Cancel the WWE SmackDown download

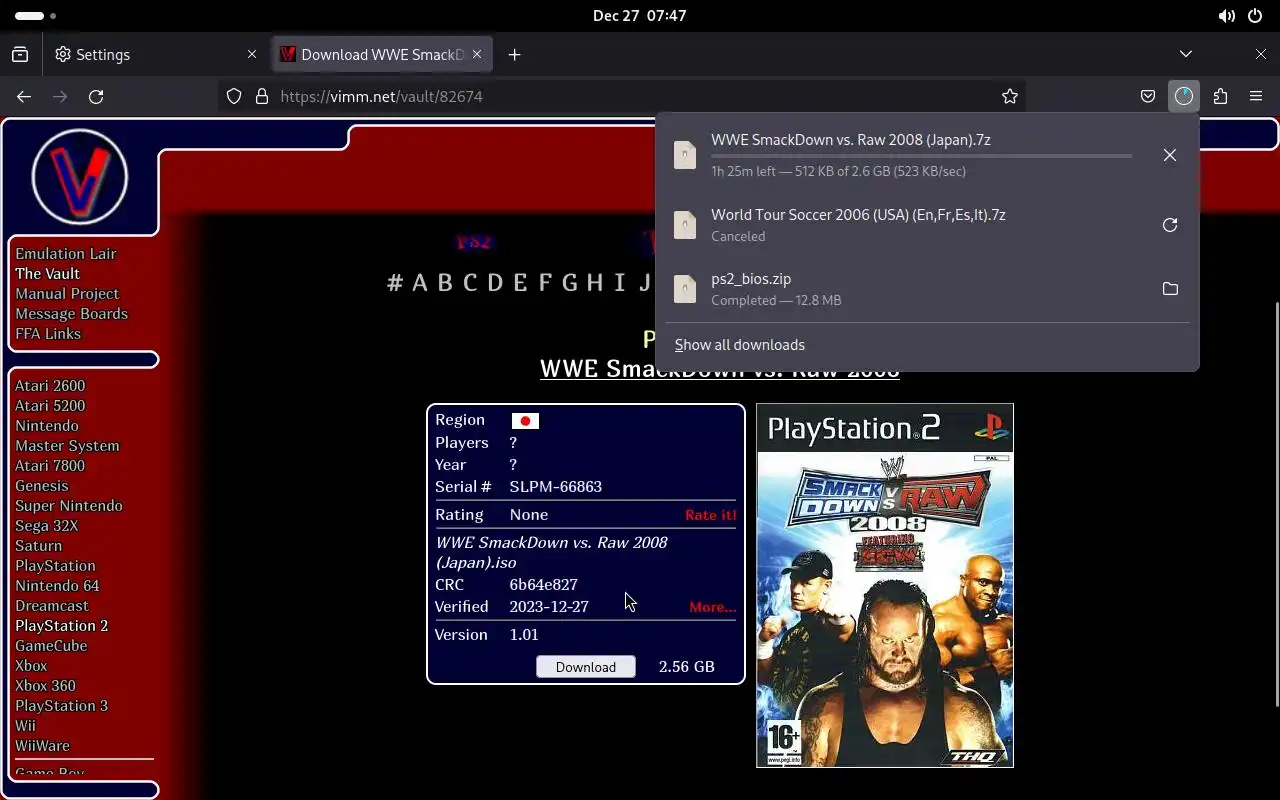1169,155
